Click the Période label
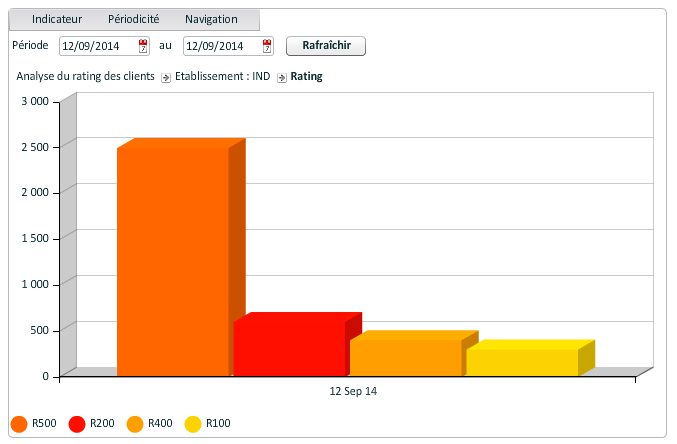The image size is (677, 444). pyautogui.click(x=30, y=45)
